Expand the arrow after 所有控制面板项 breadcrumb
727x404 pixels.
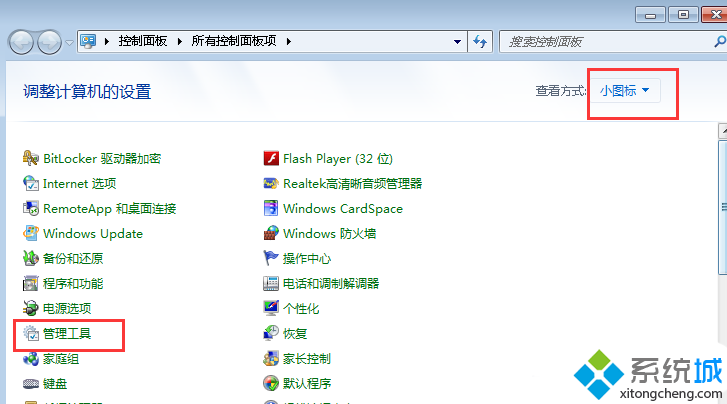click(289, 42)
